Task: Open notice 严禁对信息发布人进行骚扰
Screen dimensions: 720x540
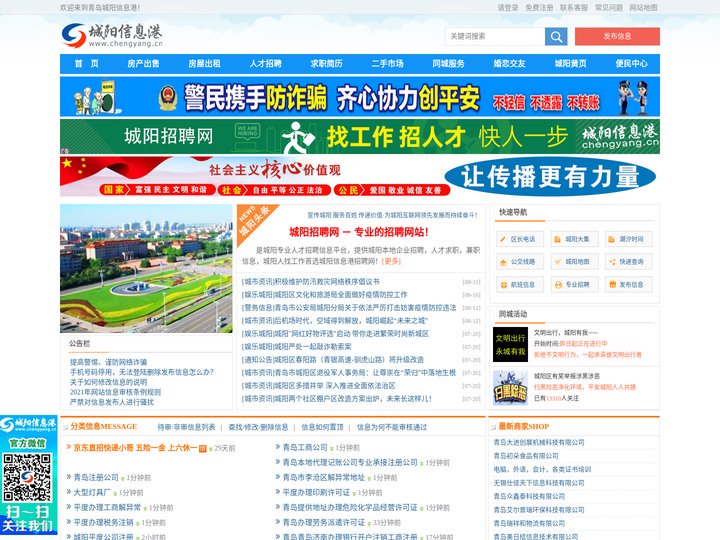Action: click(x=112, y=402)
